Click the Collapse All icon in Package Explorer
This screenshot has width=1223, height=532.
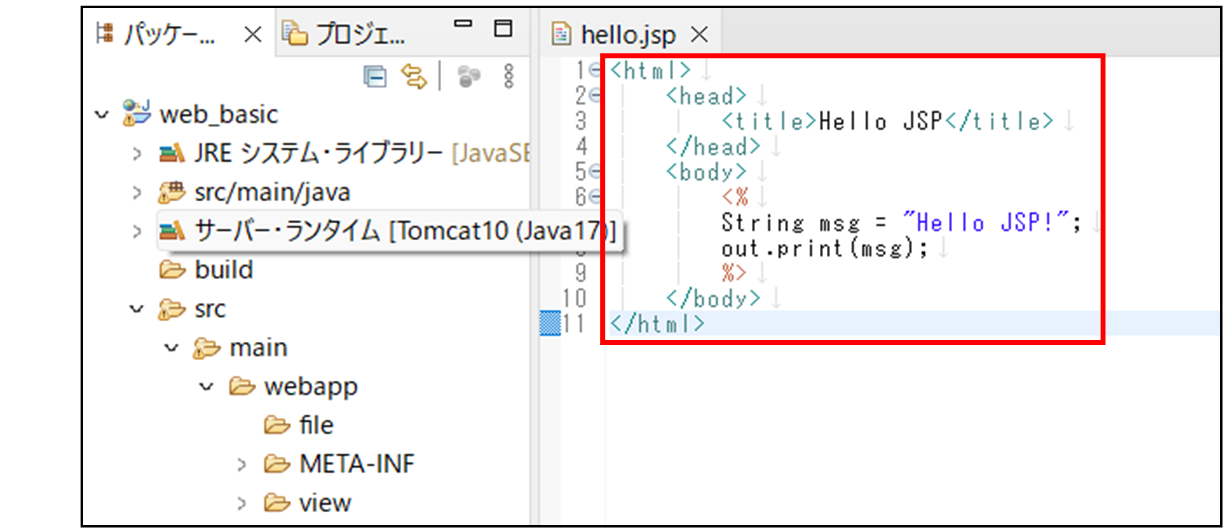tap(375, 76)
